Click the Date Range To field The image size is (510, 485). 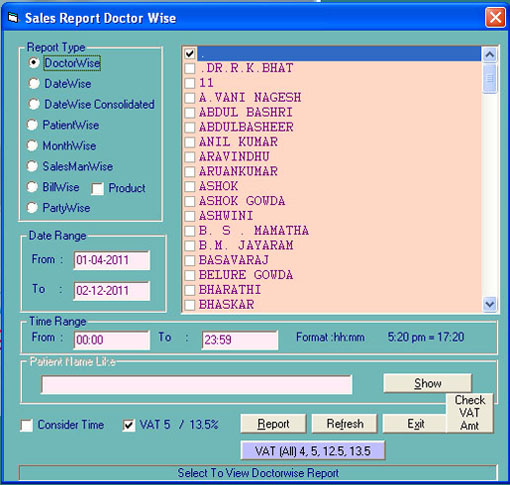click(x=112, y=291)
